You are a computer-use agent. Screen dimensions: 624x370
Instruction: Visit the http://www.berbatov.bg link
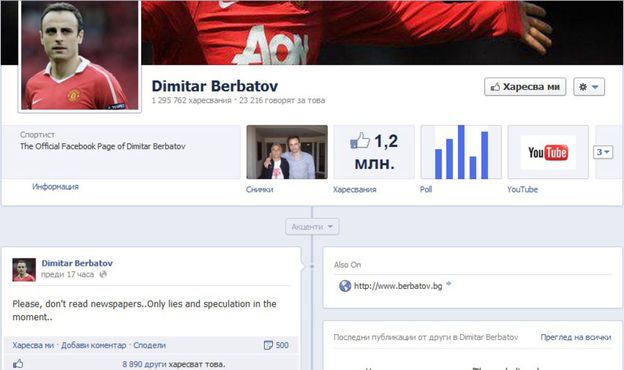(x=398, y=286)
